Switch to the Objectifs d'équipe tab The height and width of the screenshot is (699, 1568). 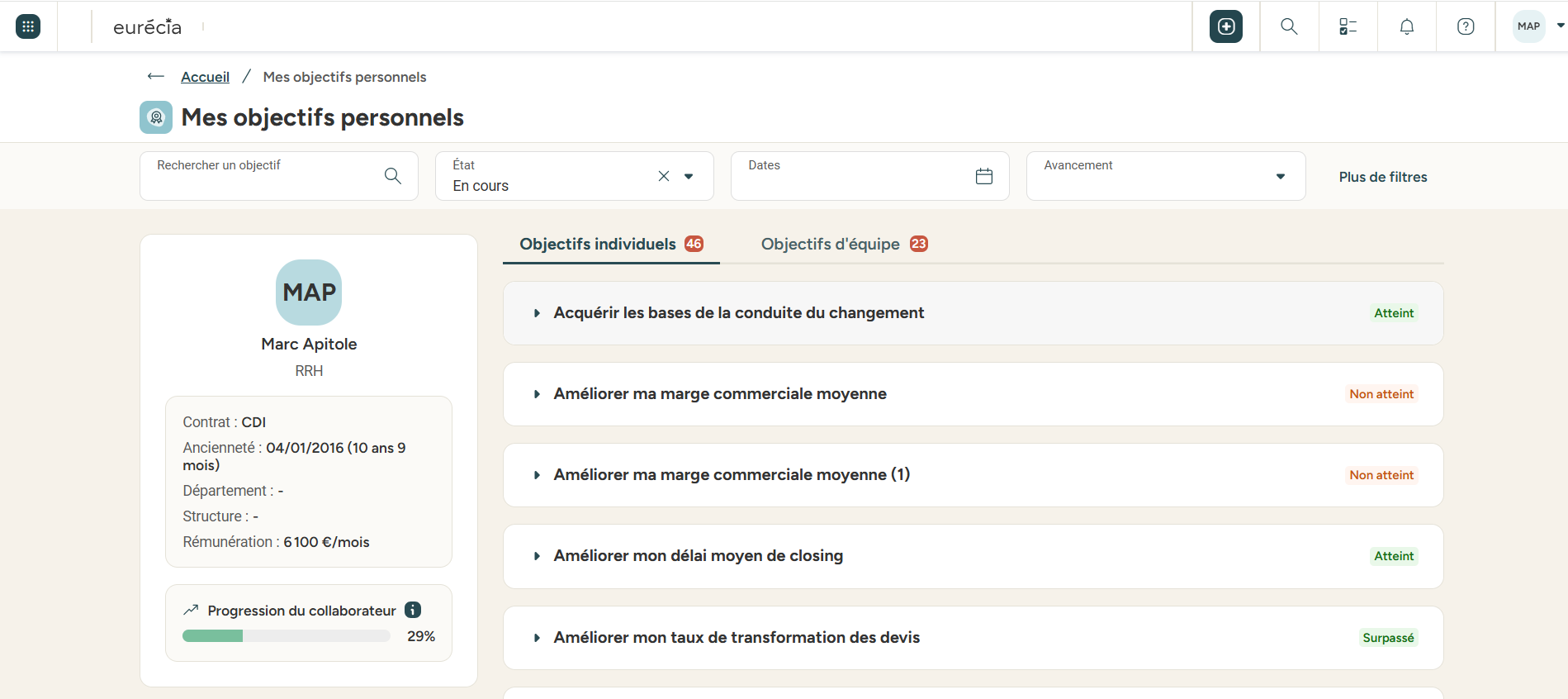844,245
